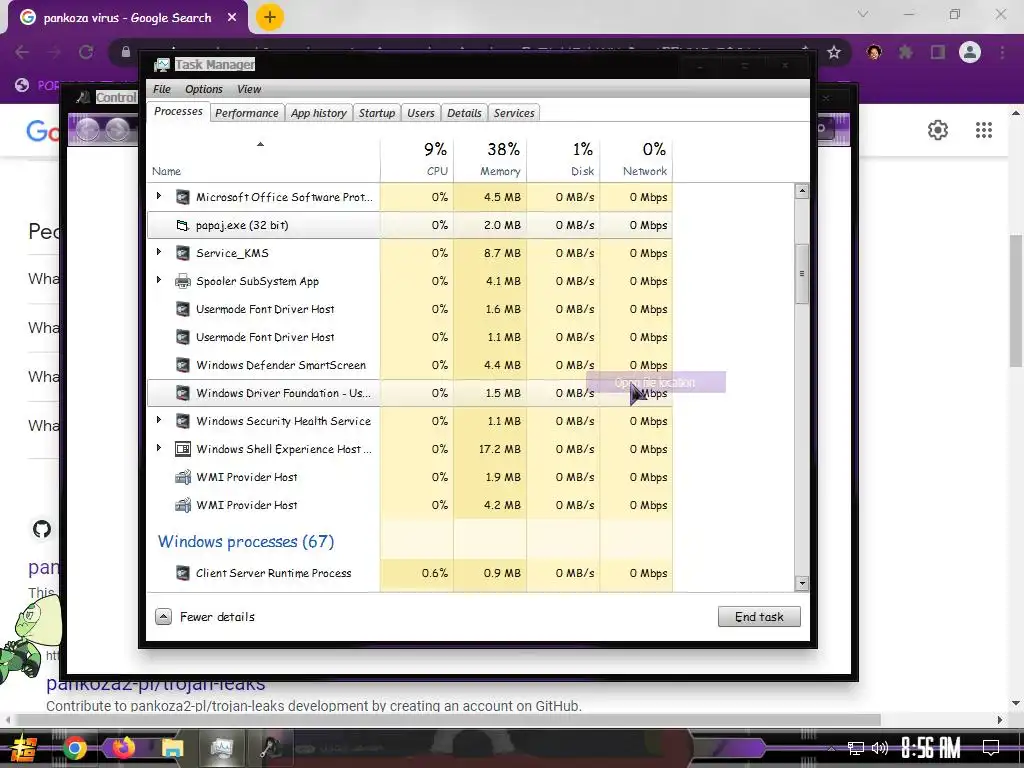Open the File menu in Task Manager
Screen dimensions: 1024x768
[161, 89]
